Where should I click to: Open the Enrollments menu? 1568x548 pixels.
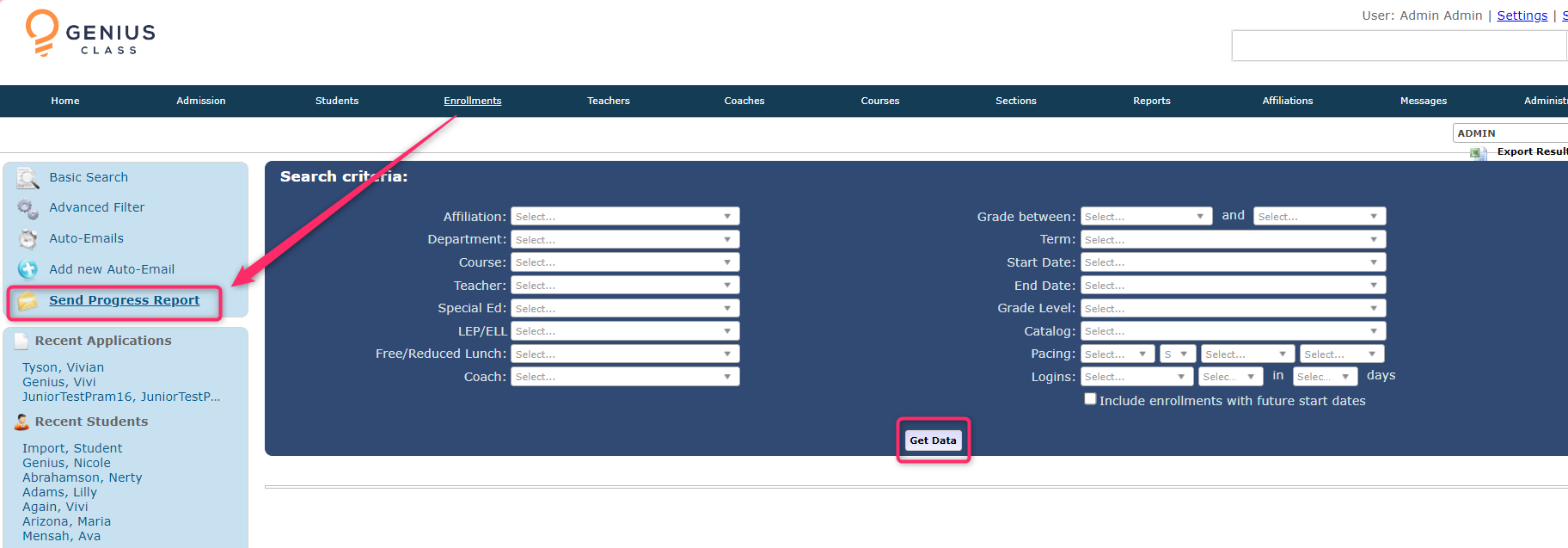[472, 101]
